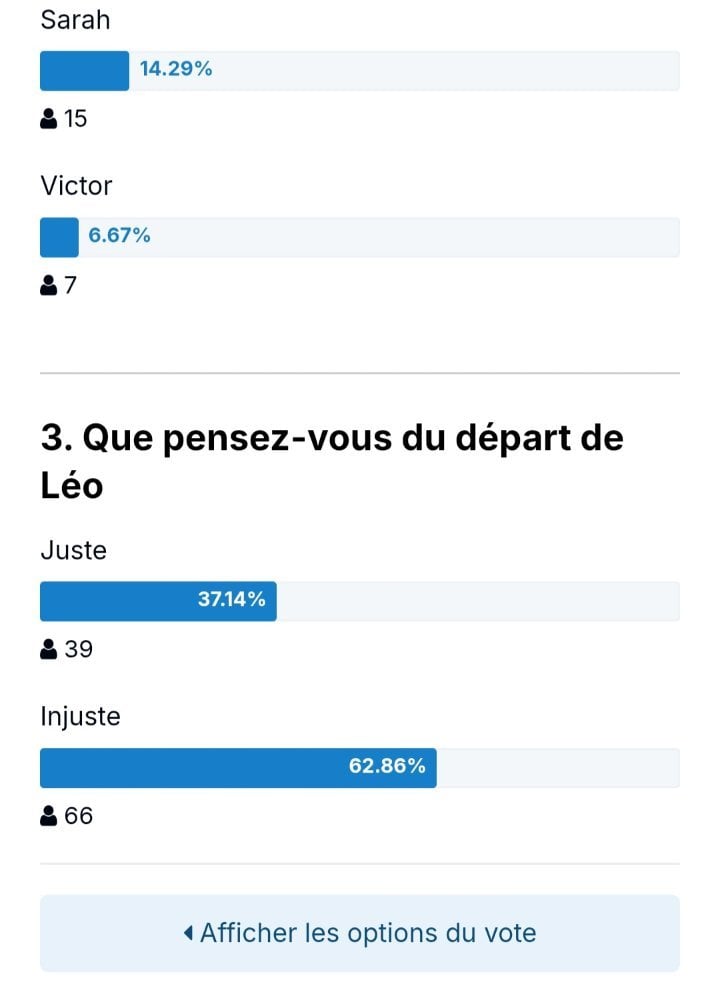Click the voter icon beside Sarah's count of 15
This screenshot has width=720, height=1000.
48,119
